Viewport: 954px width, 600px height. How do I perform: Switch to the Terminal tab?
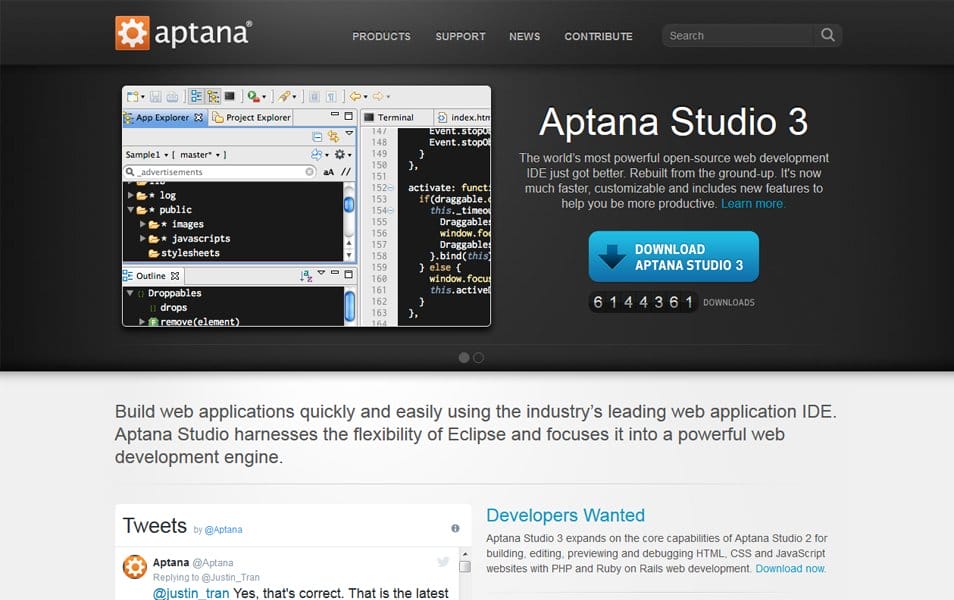(396, 117)
